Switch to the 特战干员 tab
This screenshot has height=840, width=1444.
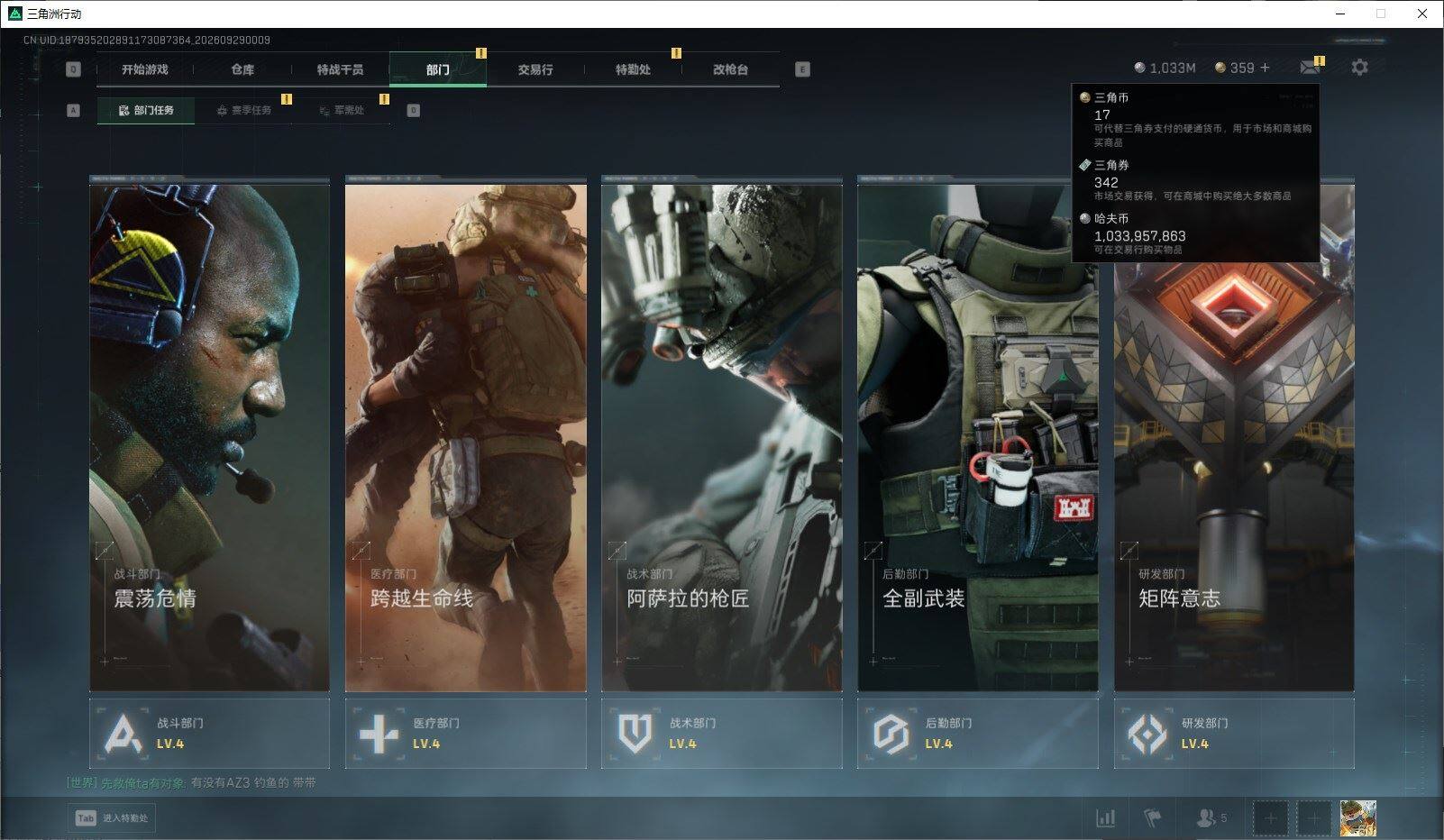click(340, 69)
